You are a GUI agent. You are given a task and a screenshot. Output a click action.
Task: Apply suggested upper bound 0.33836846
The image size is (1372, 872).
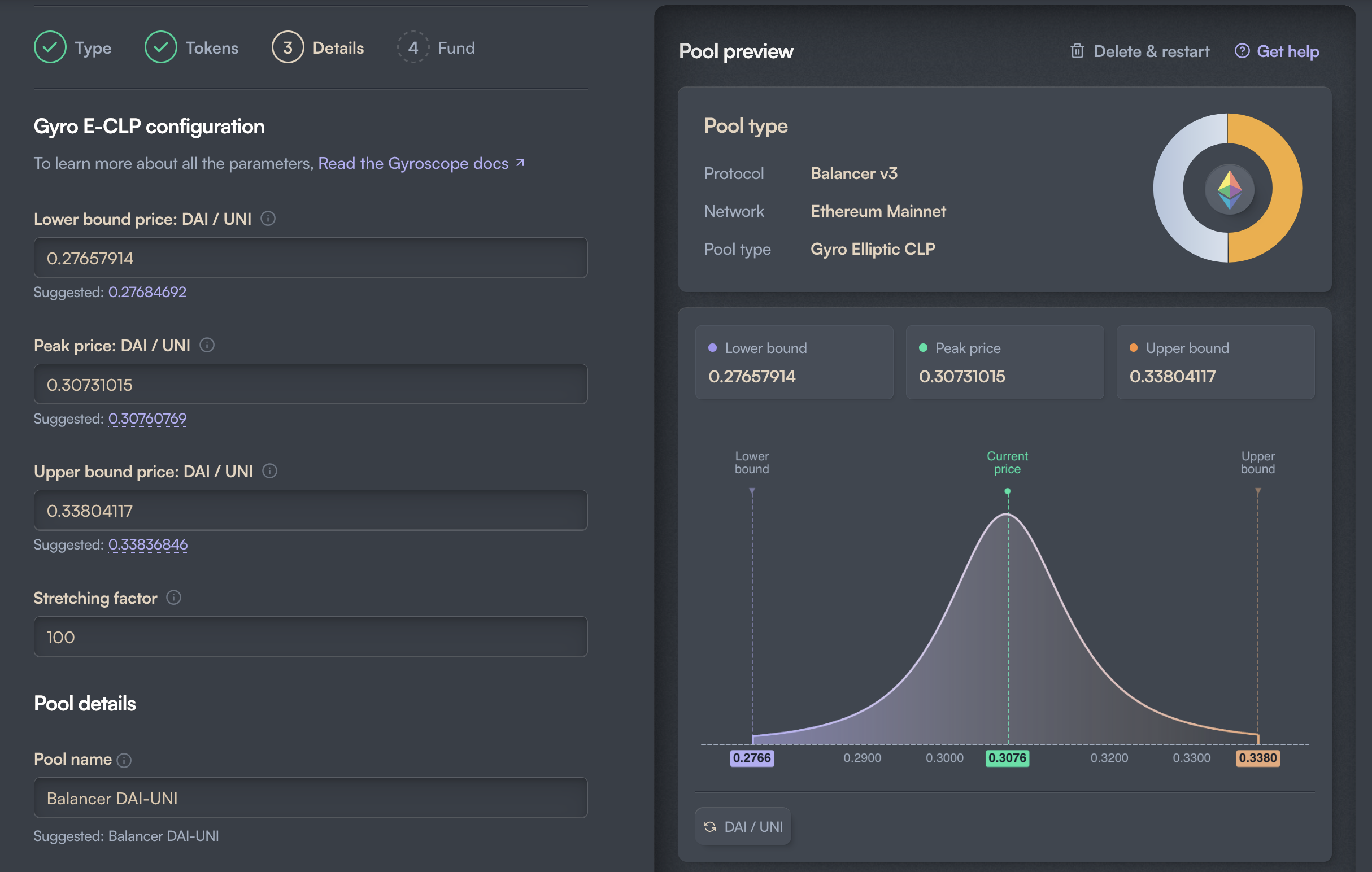coord(147,544)
